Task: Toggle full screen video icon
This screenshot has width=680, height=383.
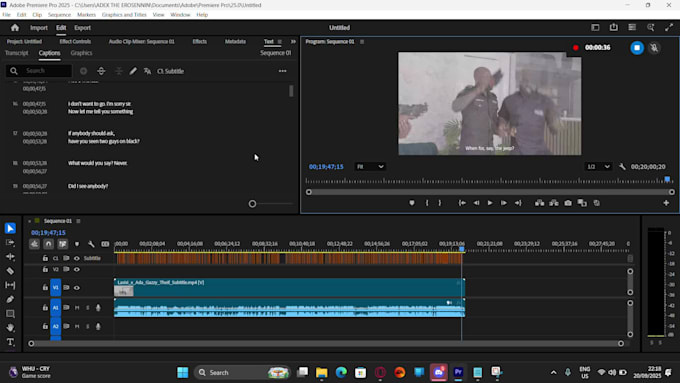Action: [669, 27]
